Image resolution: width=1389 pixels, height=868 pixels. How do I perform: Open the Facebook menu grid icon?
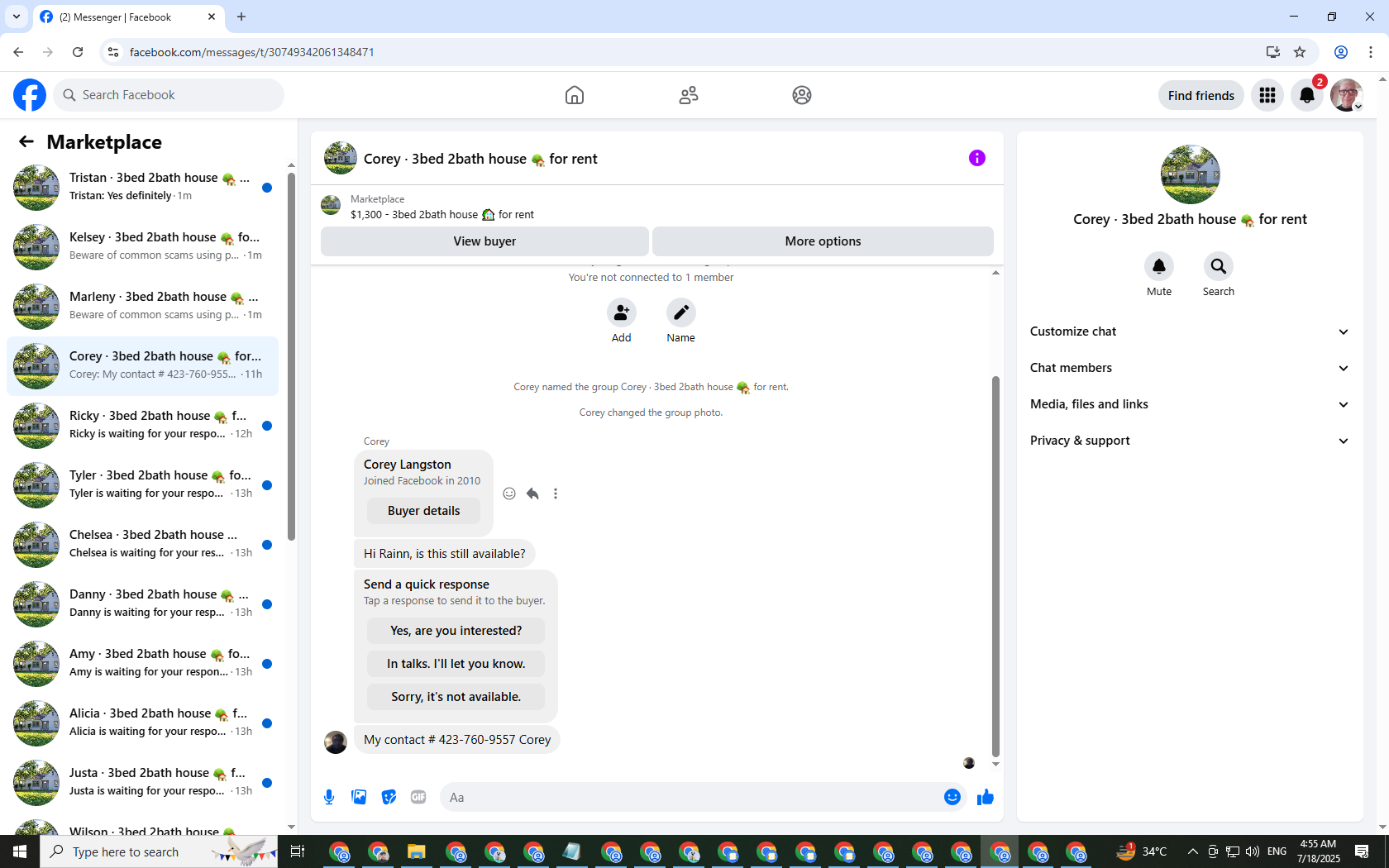pos(1267,95)
